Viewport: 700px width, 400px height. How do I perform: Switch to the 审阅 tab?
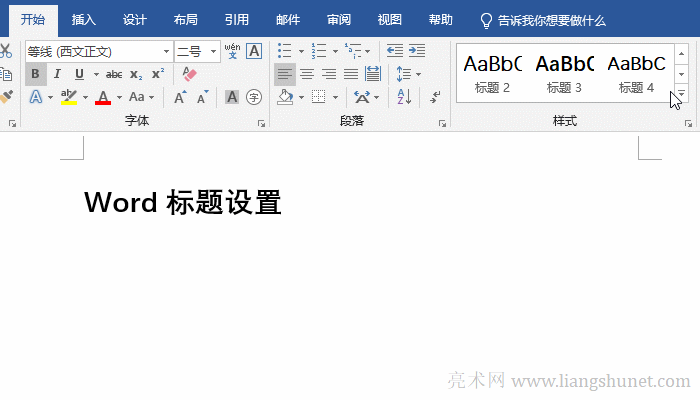[339, 20]
